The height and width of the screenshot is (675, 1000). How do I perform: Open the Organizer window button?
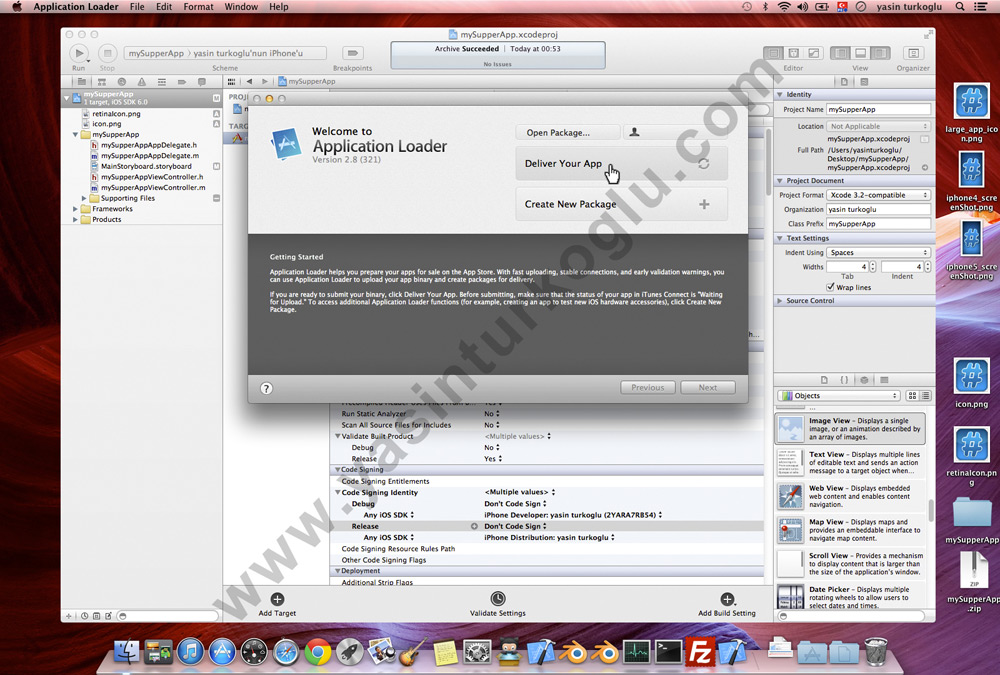913,54
